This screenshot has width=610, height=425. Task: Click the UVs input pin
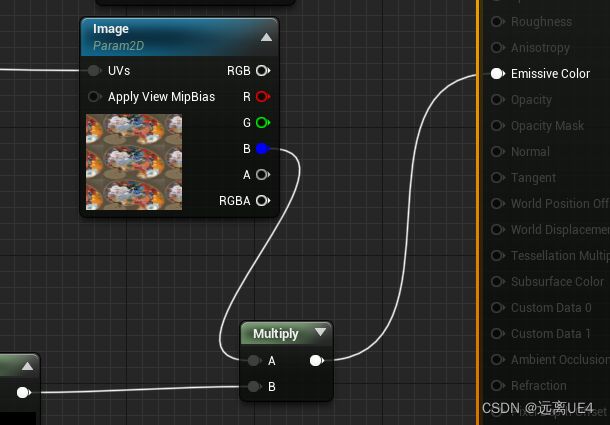95,70
